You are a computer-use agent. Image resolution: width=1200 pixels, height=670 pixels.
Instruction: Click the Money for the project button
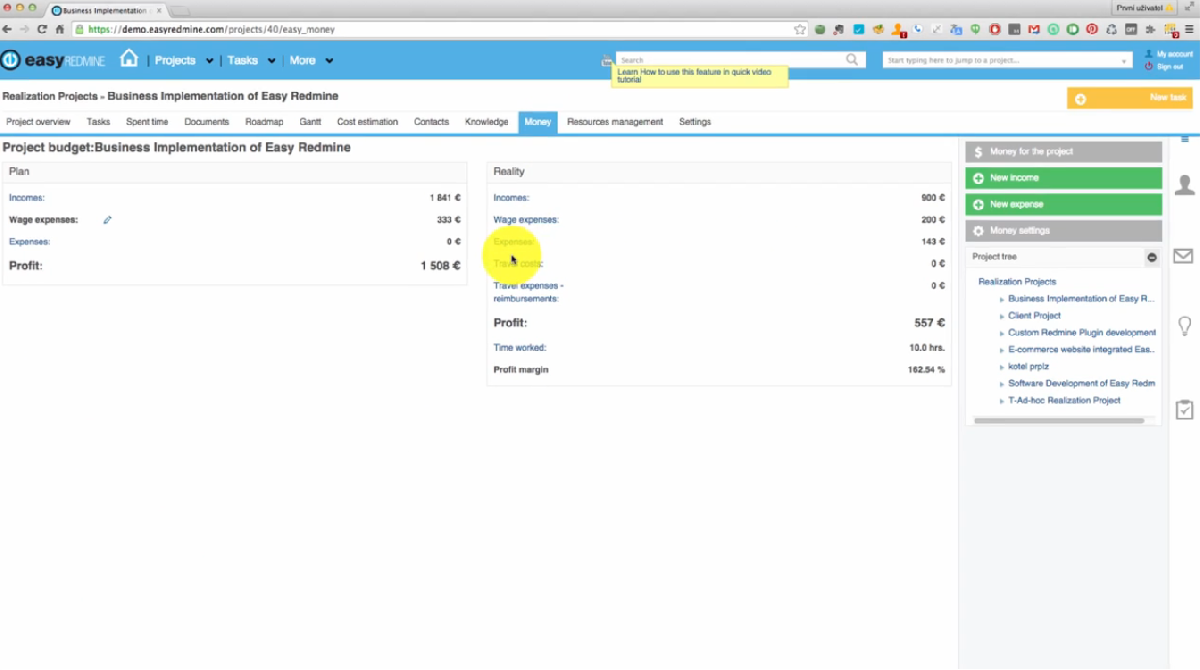pos(1063,152)
